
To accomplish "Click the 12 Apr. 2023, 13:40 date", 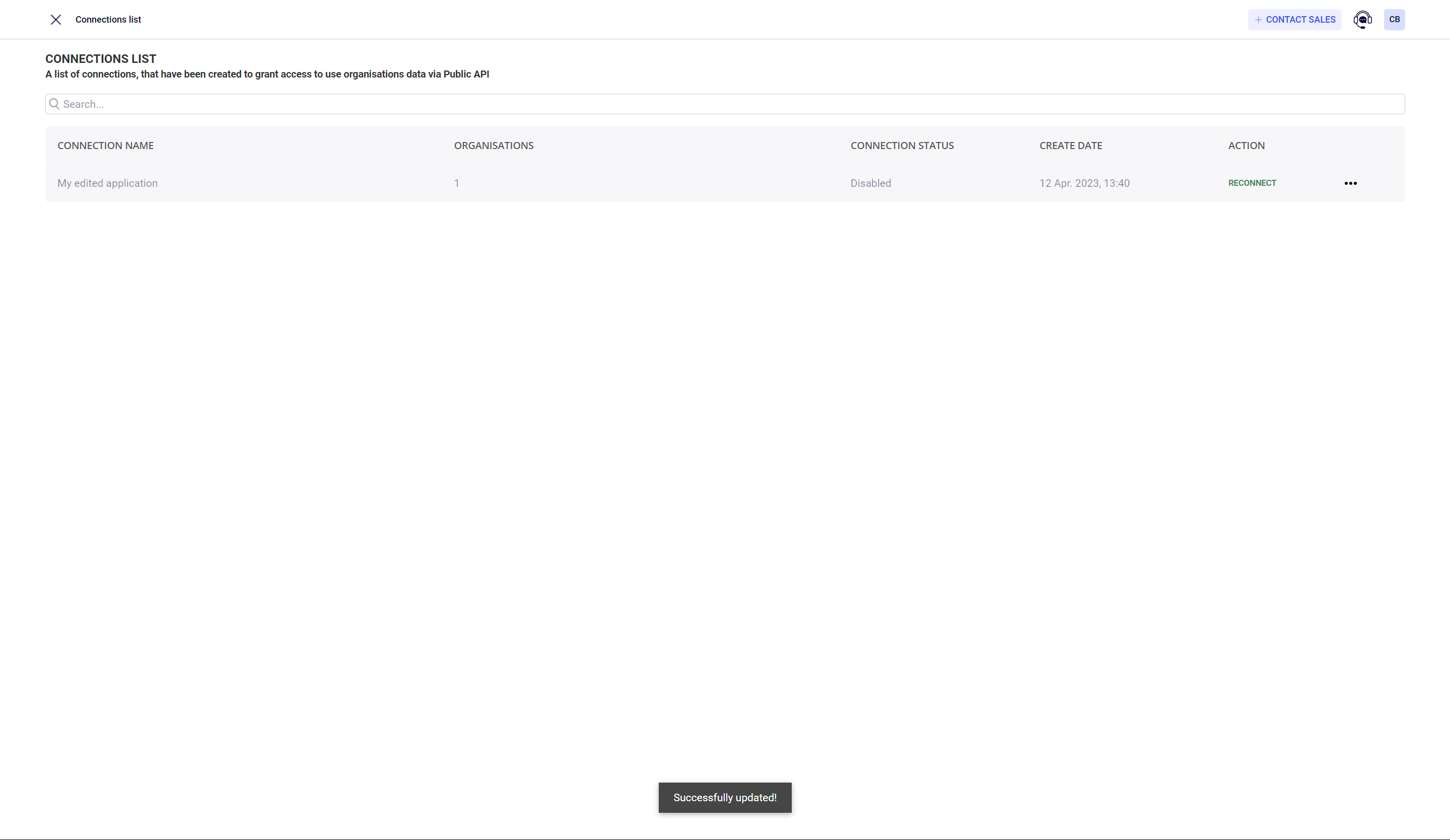I will tap(1084, 183).
